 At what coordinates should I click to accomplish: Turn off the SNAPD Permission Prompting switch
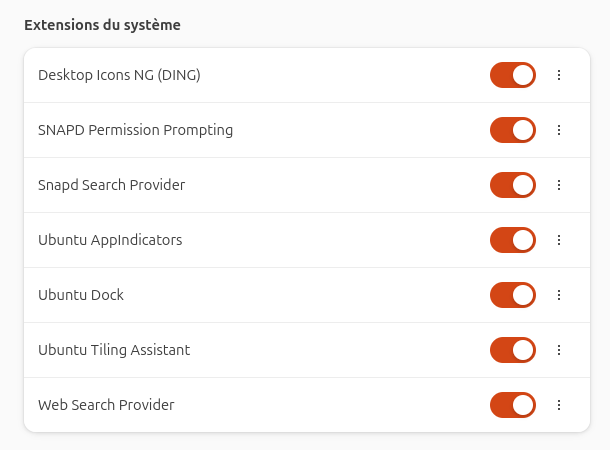(x=513, y=130)
